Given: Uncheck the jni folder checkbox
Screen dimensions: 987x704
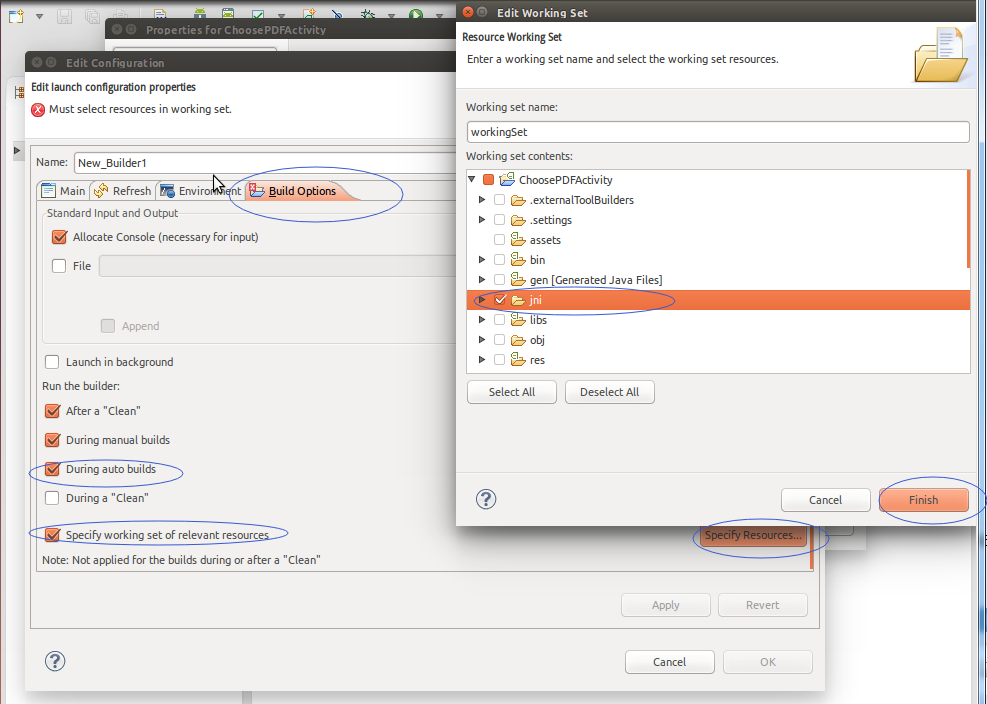Looking at the screenshot, I should tap(500, 300).
